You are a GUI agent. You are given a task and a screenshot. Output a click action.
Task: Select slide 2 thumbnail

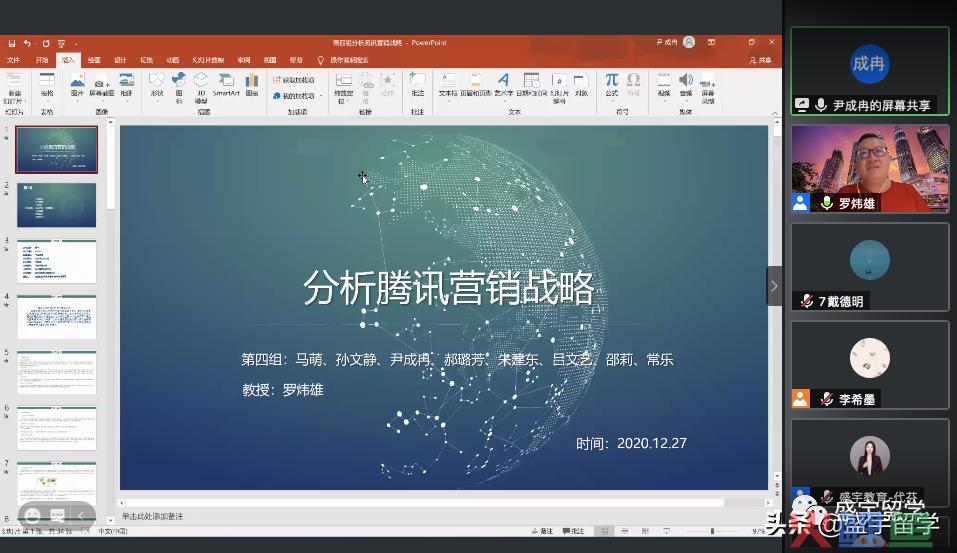[56, 205]
